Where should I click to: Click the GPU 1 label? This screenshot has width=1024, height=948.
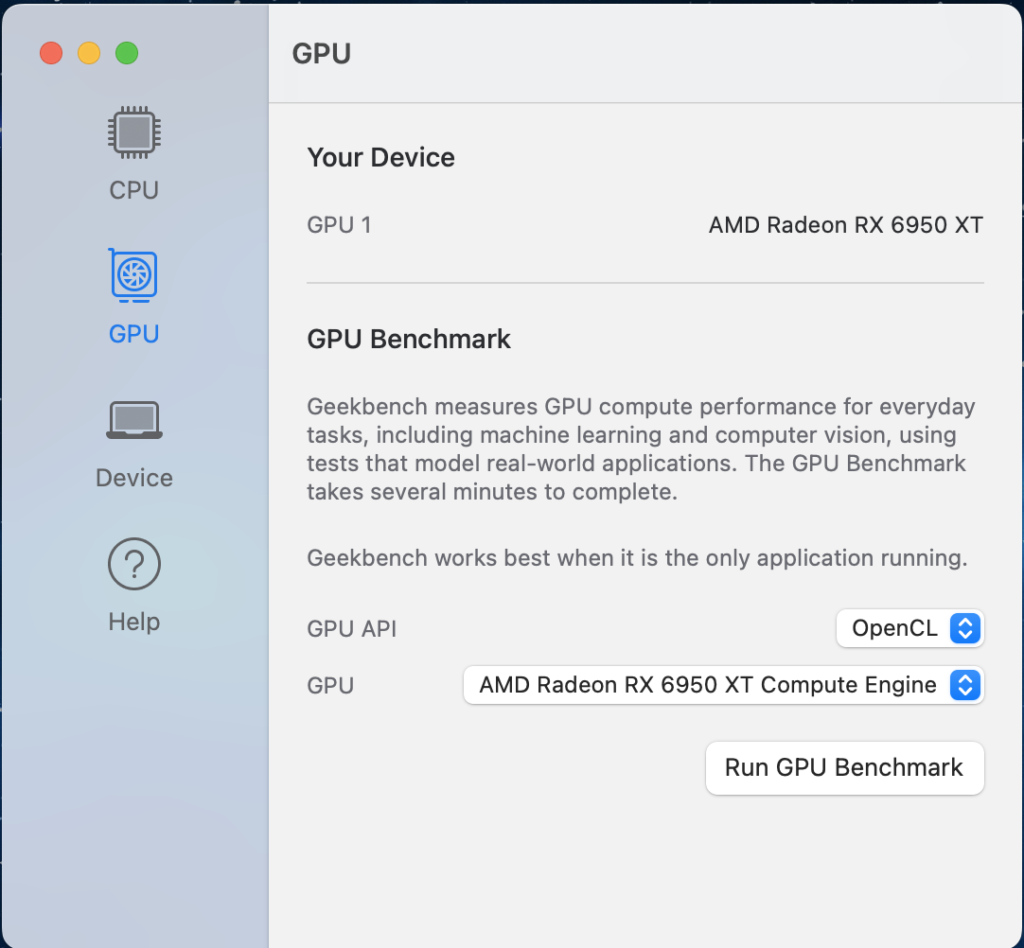(x=339, y=225)
